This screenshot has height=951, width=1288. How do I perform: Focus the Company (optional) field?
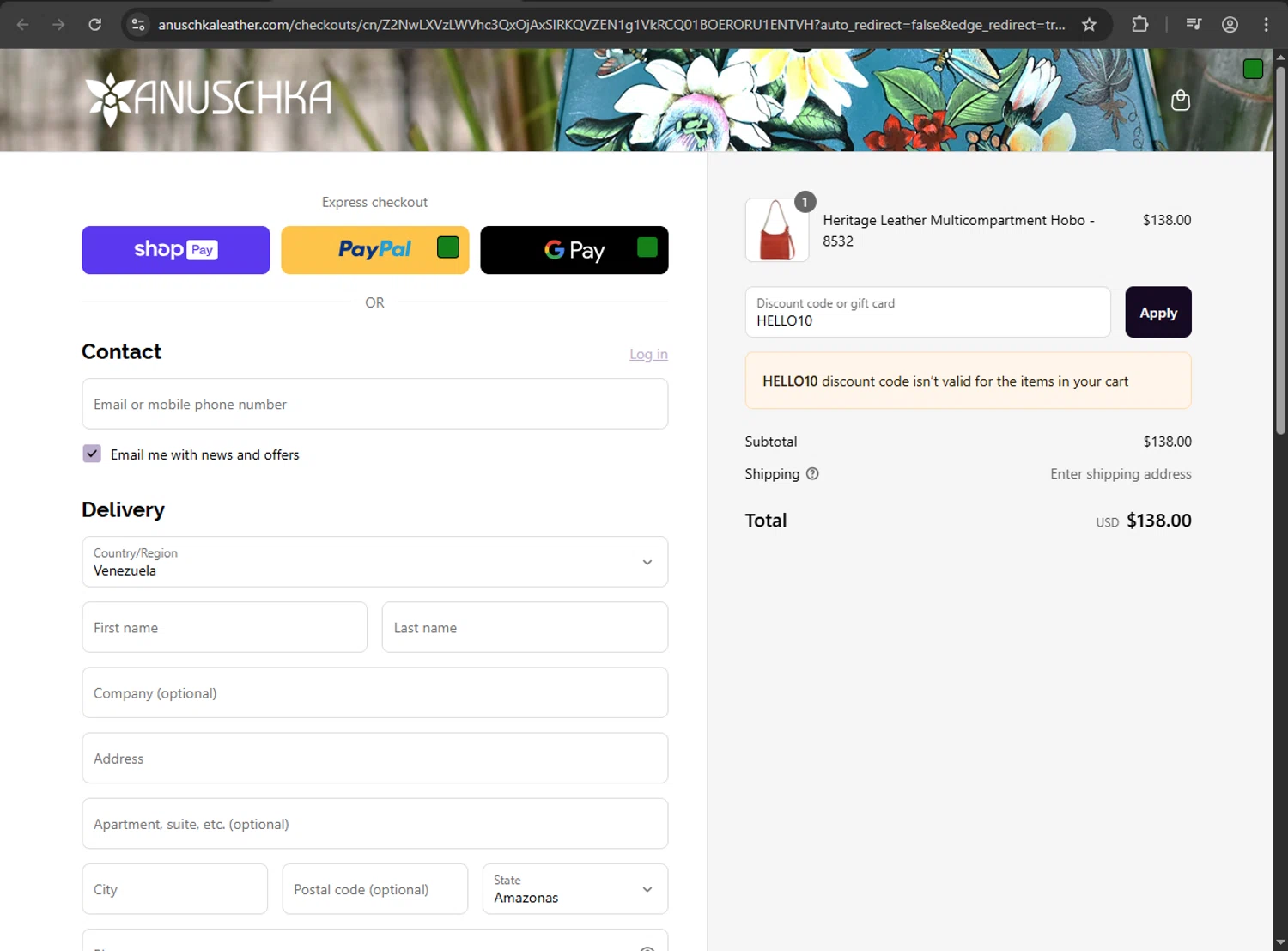point(374,692)
